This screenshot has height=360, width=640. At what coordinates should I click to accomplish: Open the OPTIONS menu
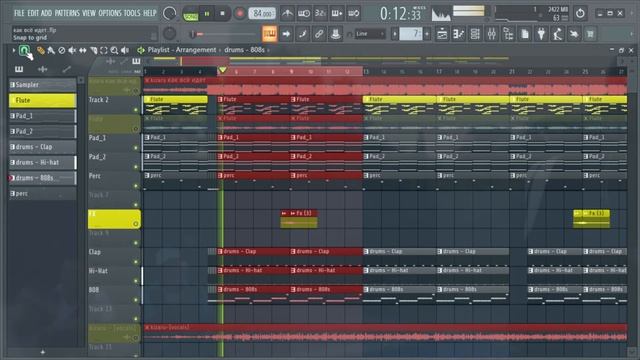click(110, 13)
